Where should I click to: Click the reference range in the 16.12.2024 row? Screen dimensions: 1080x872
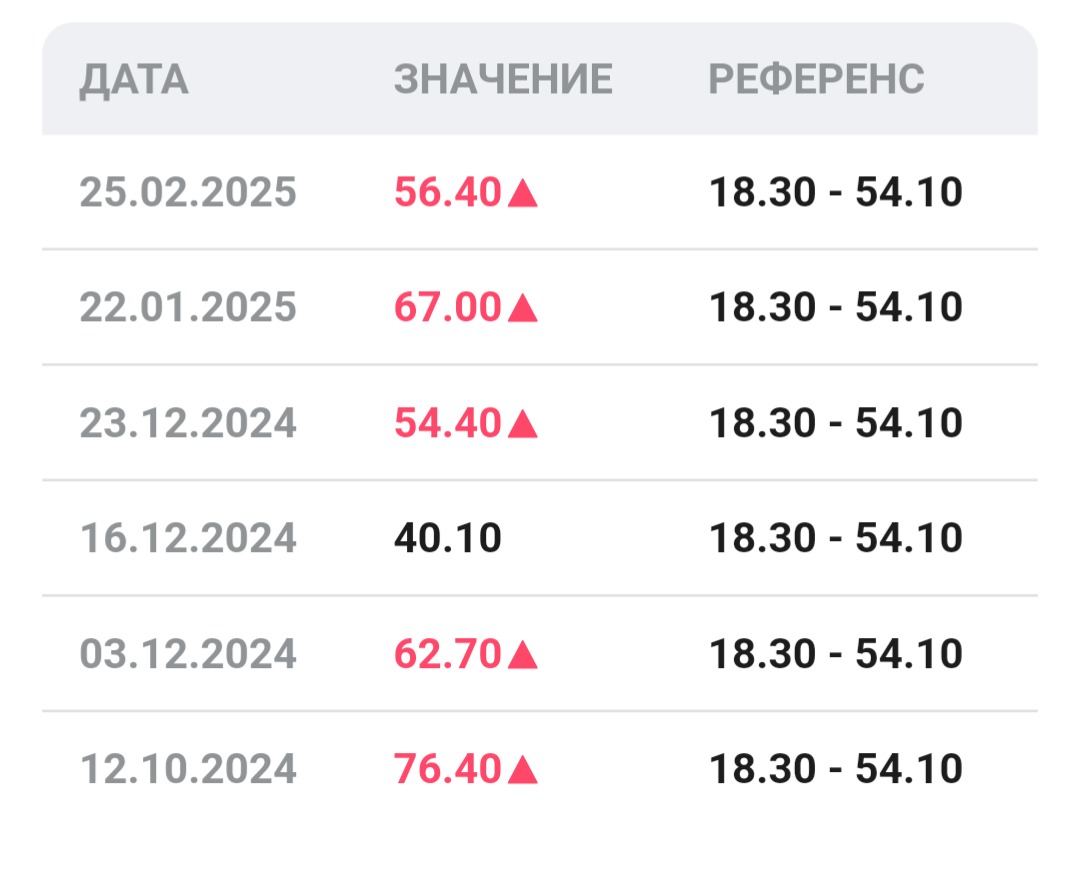pyautogui.click(x=835, y=539)
